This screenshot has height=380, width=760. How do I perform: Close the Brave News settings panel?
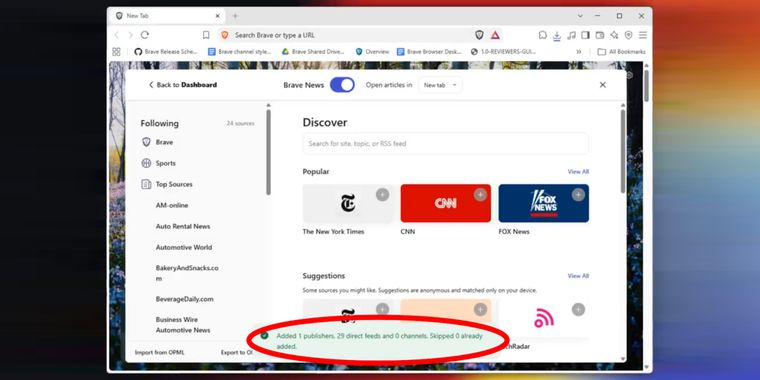pyautogui.click(x=602, y=85)
